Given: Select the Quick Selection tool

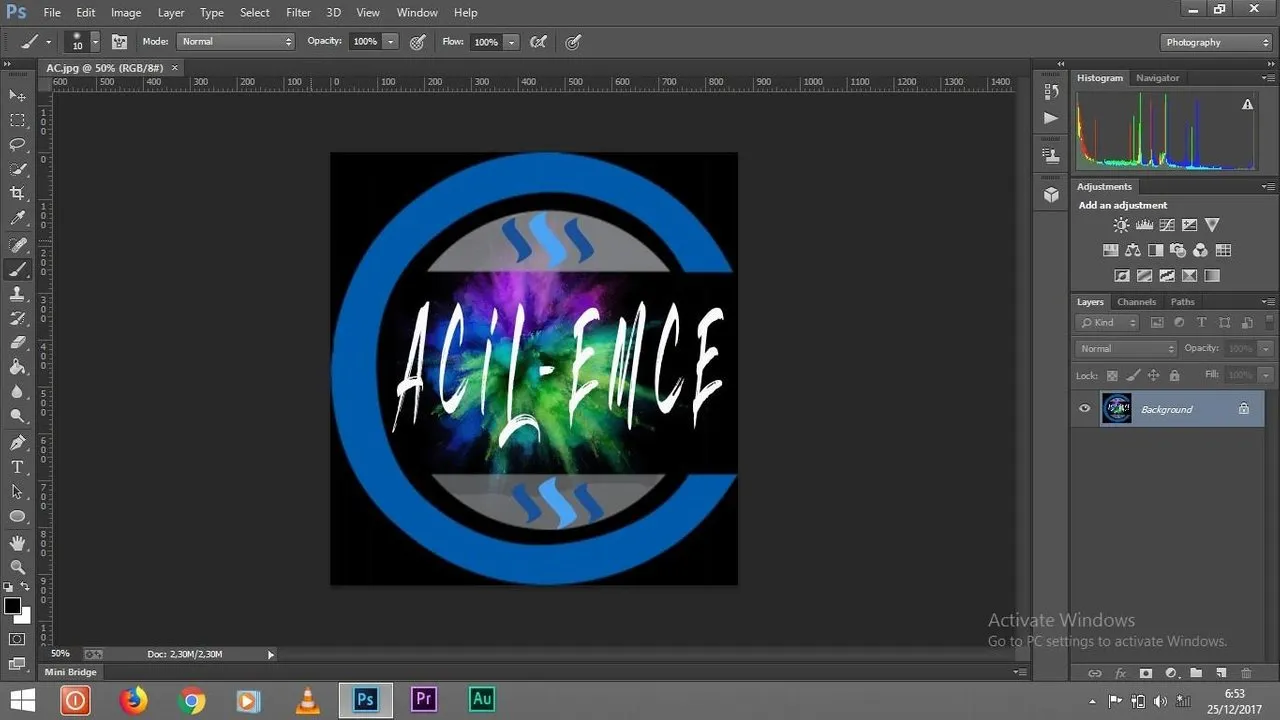Looking at the screenshot, I should click(x=17, y=169).
